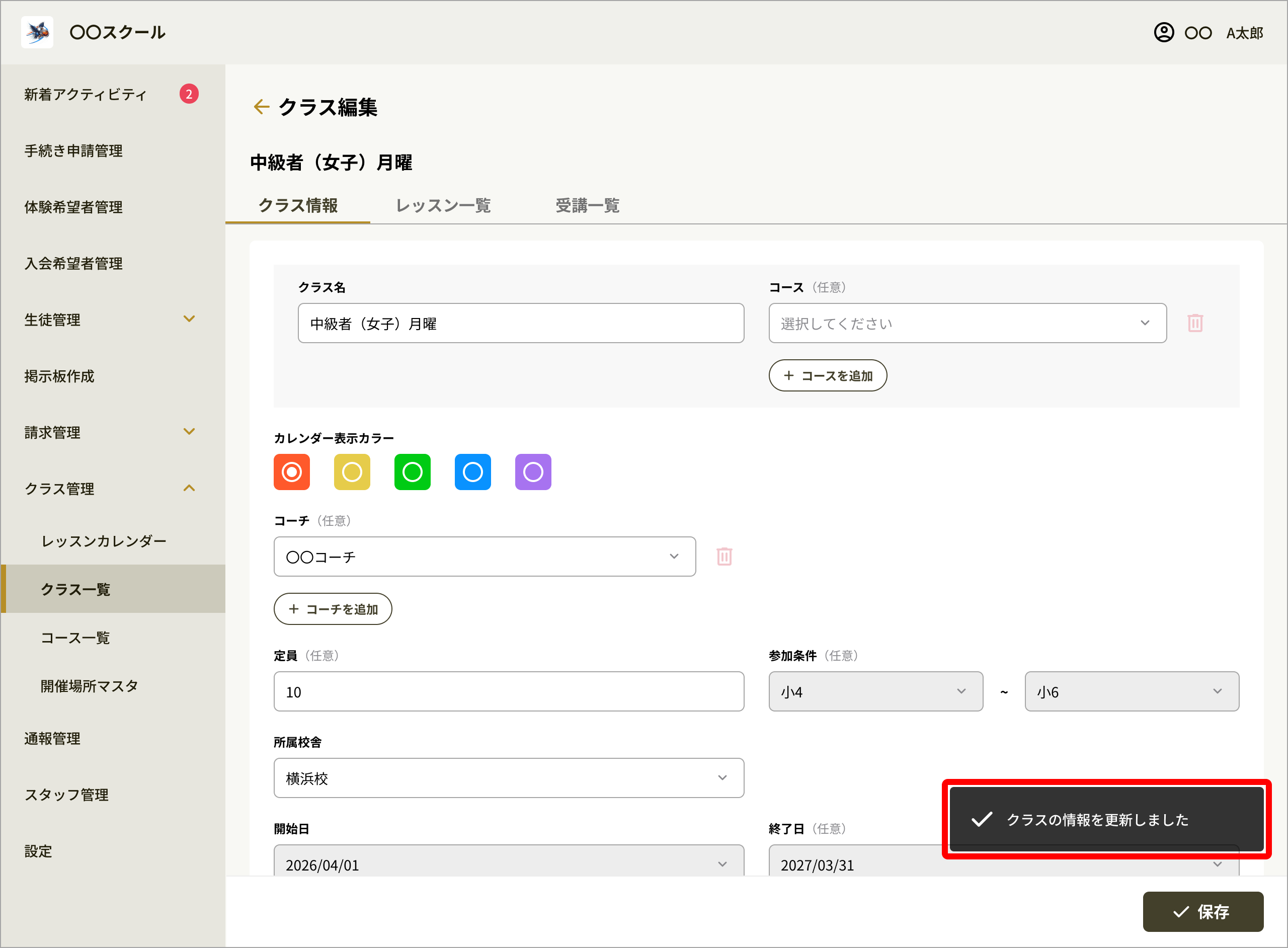Select the green calendar color
The image size is (1288, 948).
pyautogui.click(x=413, y=472)
